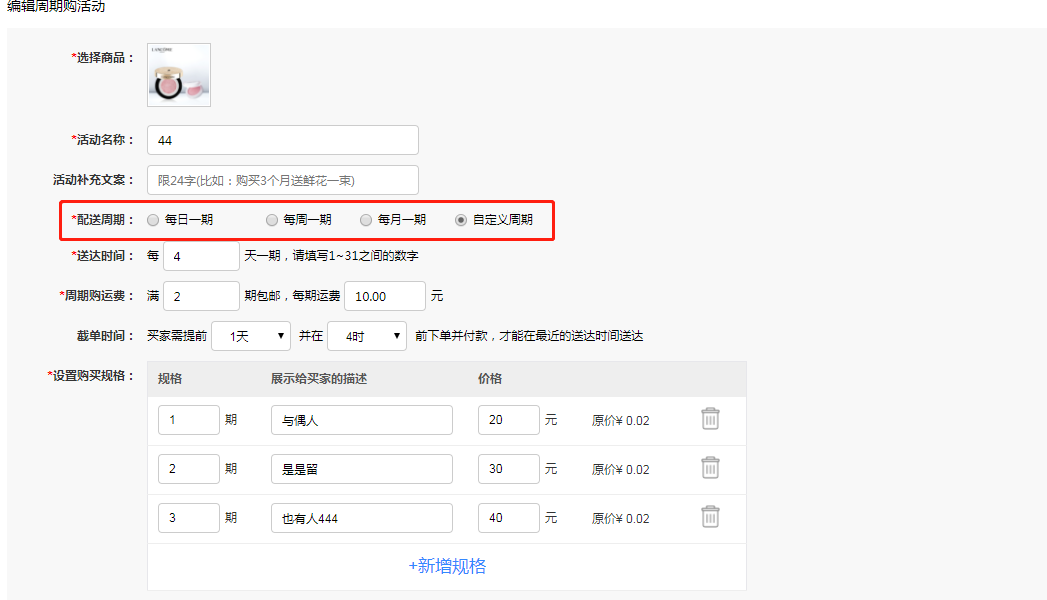Select the 自定义周期 radio button

(x=459, y=219)
